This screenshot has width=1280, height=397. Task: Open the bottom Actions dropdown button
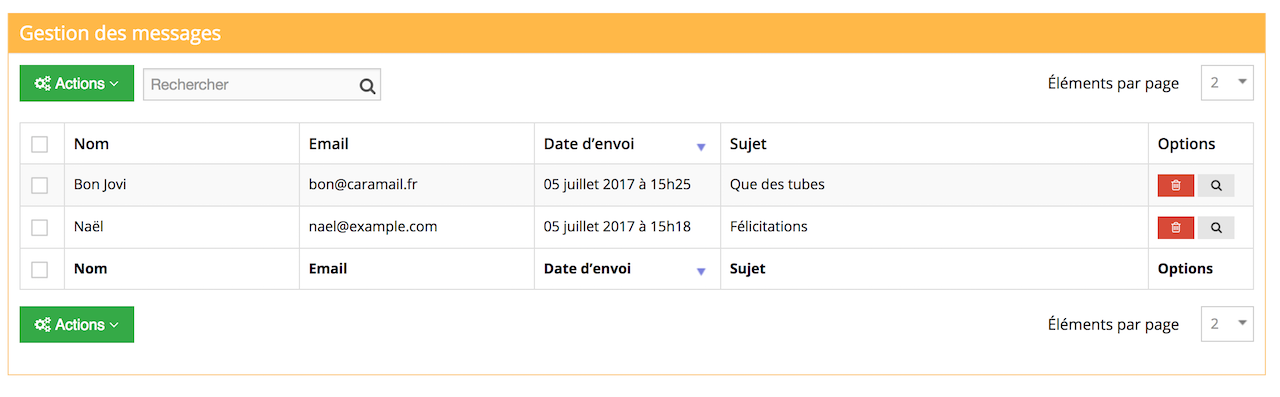pyautogui.click(x=77, y=325)
